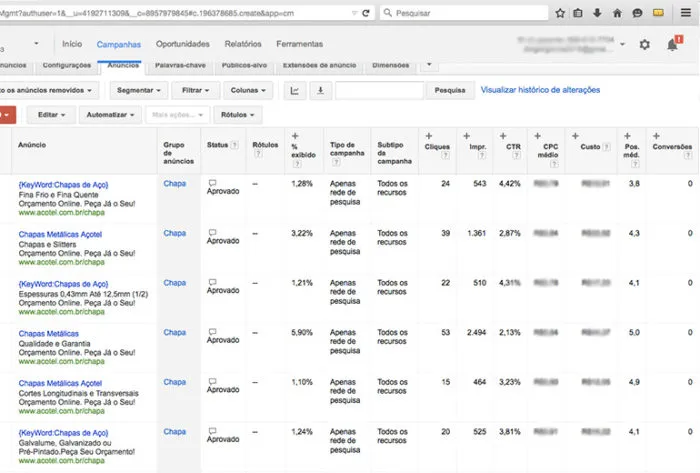
Task: Click the 2.494 impressions value
Action: tap(476, 333)
